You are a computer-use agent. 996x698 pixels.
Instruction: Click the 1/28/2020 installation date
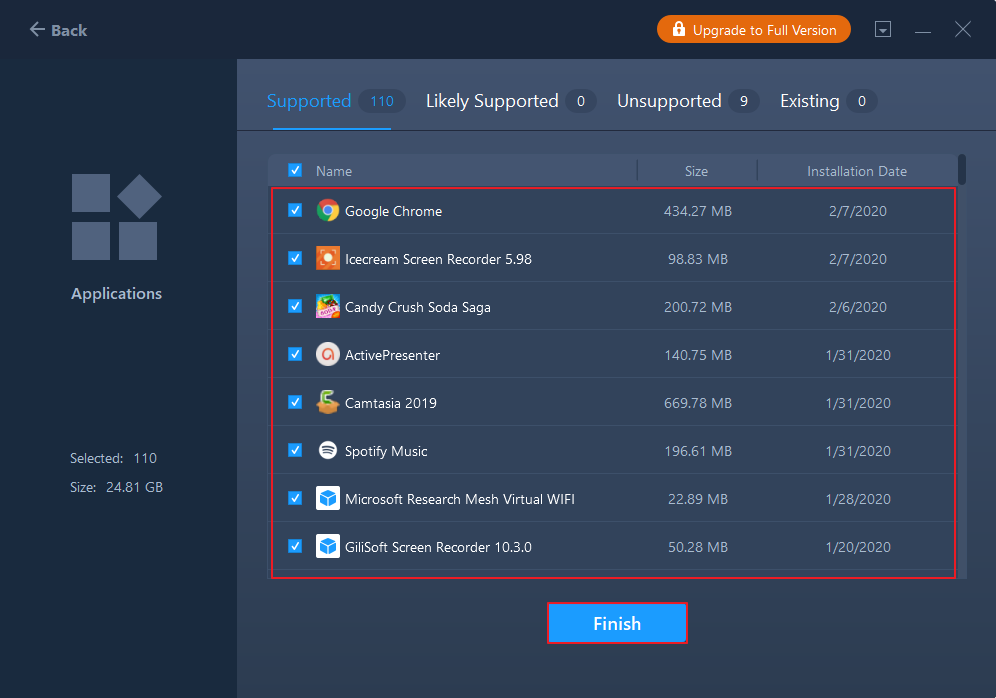tap(858, 499)
